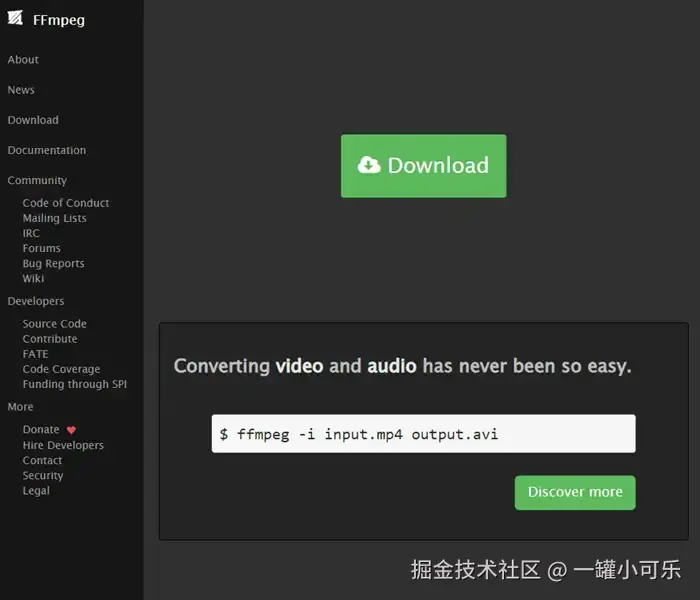Click the red heart icon beside Donate
700x600 pixels.
click(x=71, y=430)
